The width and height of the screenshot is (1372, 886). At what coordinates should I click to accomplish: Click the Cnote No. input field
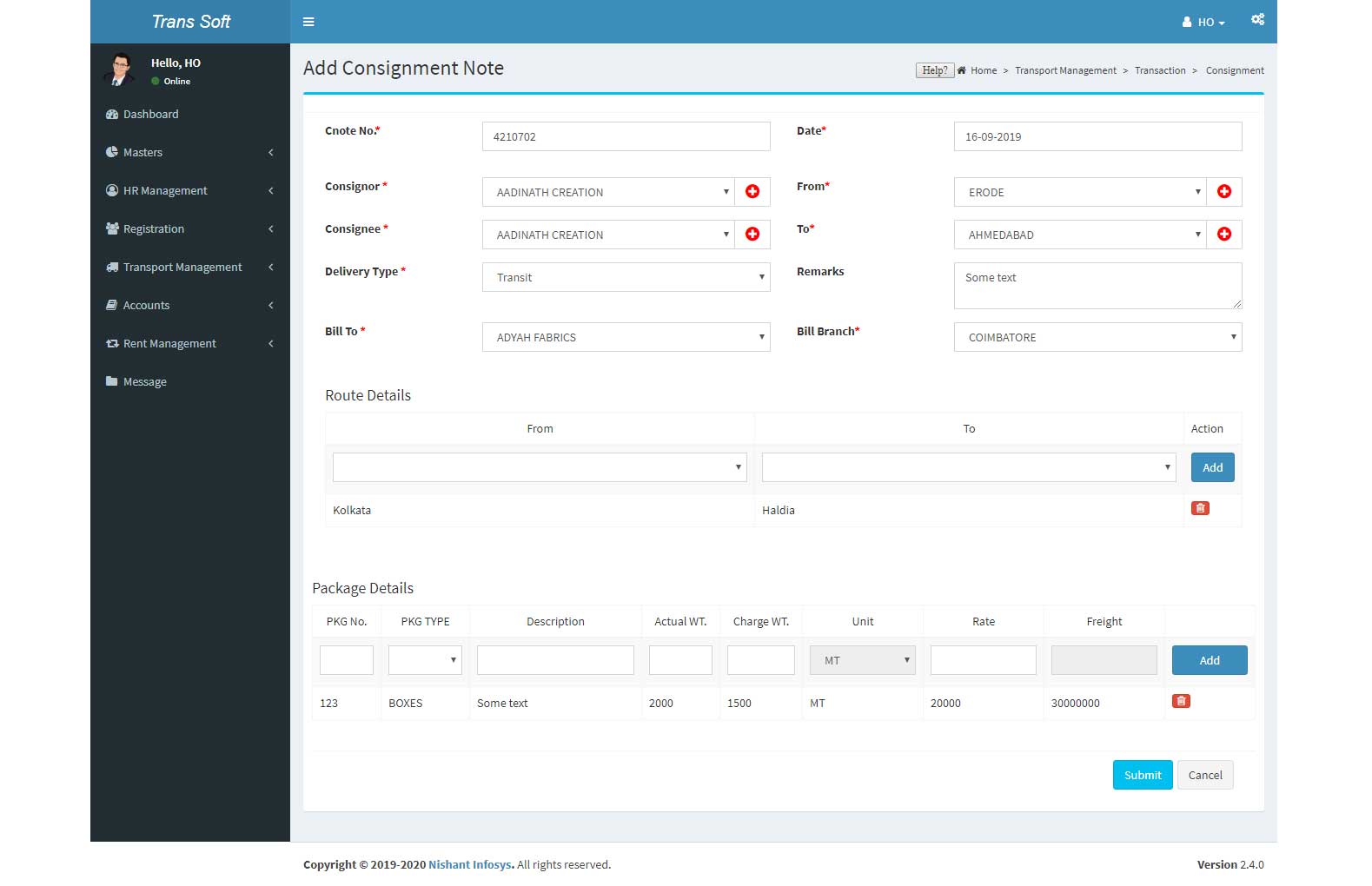(x=626, y=137)
